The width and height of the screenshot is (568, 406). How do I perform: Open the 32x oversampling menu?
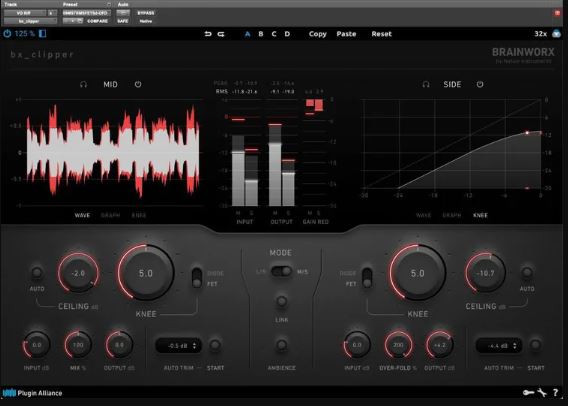click(x=540, y=34)
